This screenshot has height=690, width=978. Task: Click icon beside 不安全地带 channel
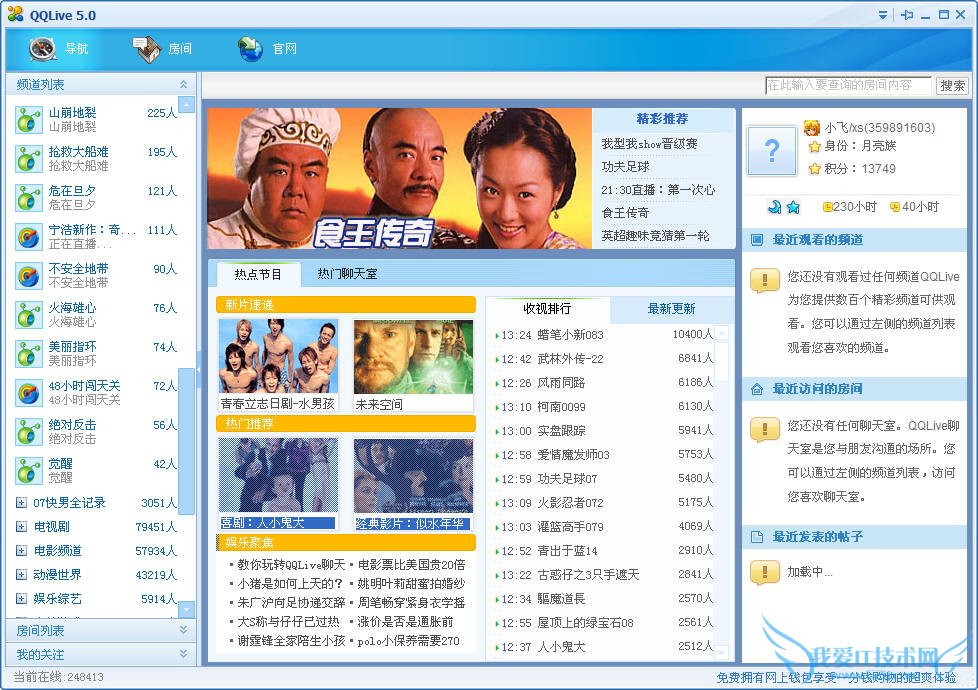pos(29,276)
